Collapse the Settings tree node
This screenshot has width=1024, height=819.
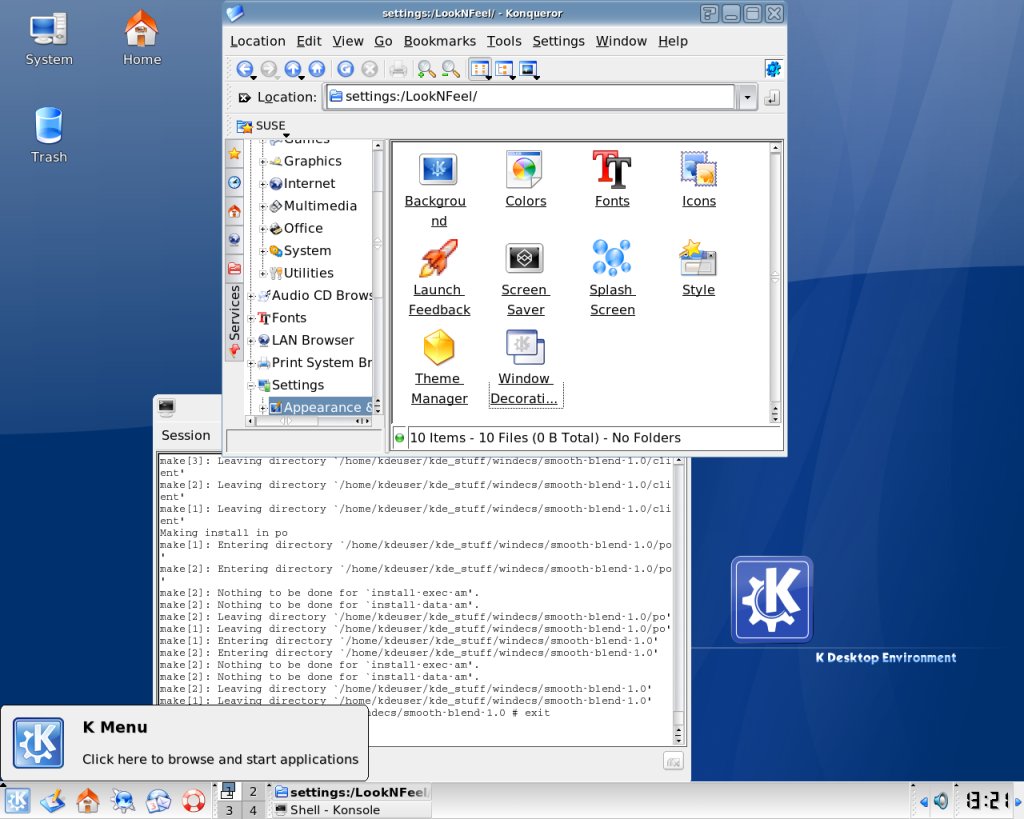click(251, 385)
